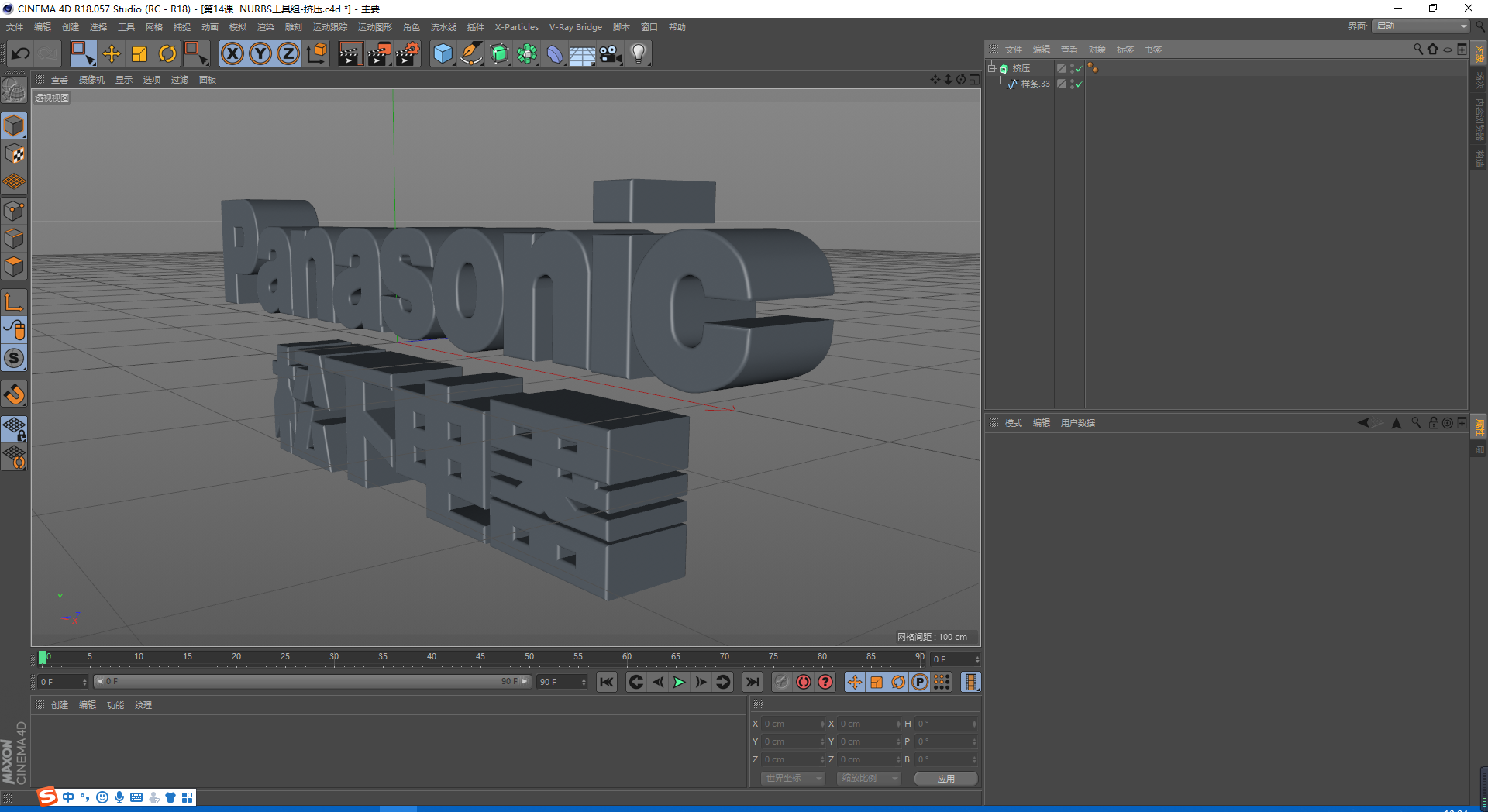Click the Undo arrow icon

[x=21, y=53]
